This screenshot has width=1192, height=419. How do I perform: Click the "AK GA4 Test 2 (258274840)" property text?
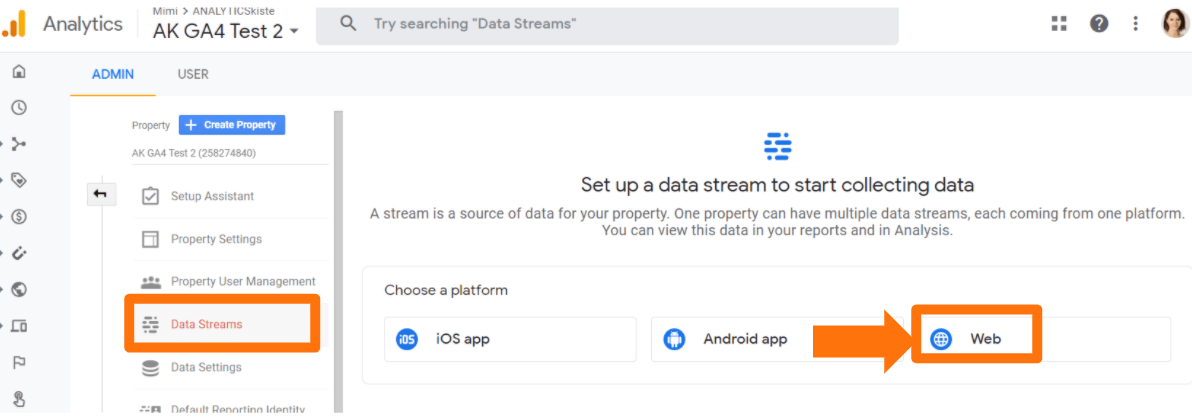click(x=194, y=153)
